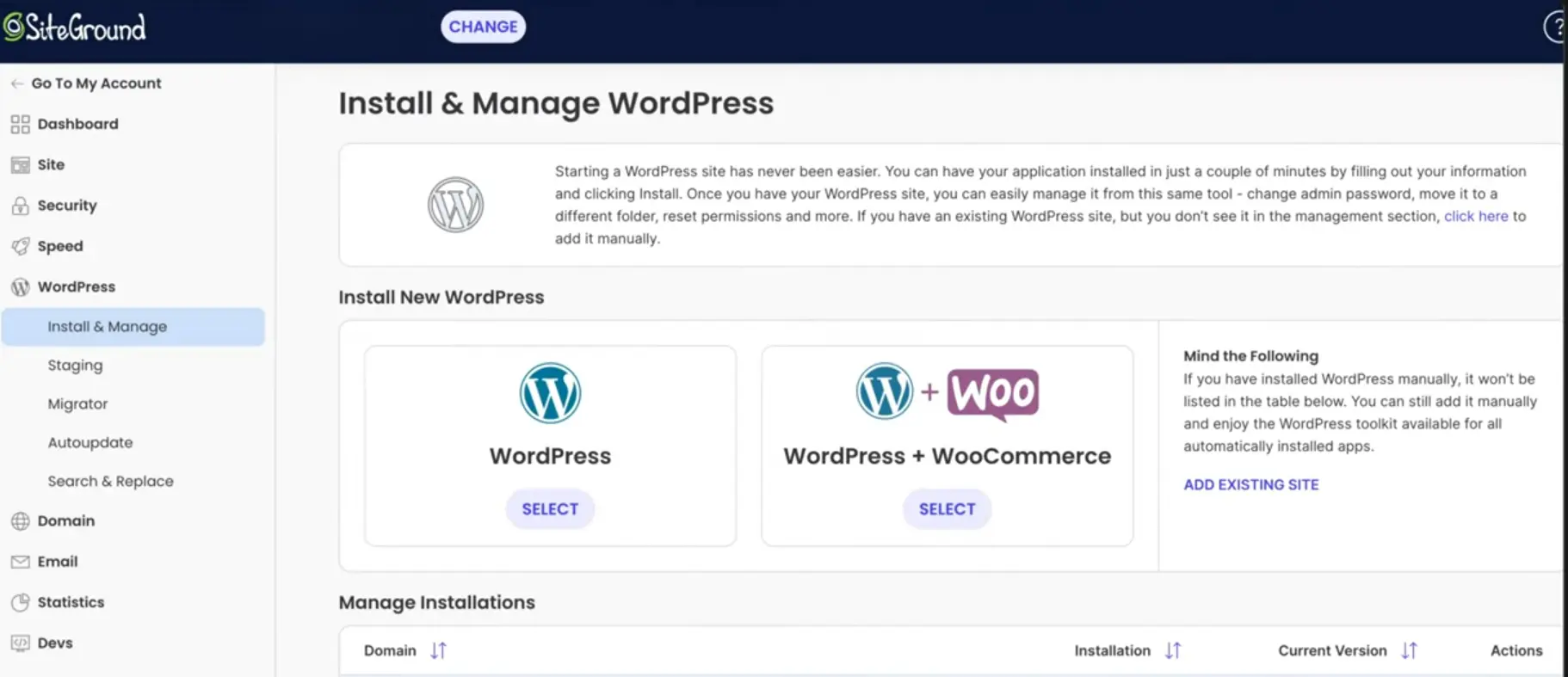This screenshot has width=1568, height=677.
Task: Open Install & Manage submenu item
Action: pyautogui.click(x=133, y=327)
